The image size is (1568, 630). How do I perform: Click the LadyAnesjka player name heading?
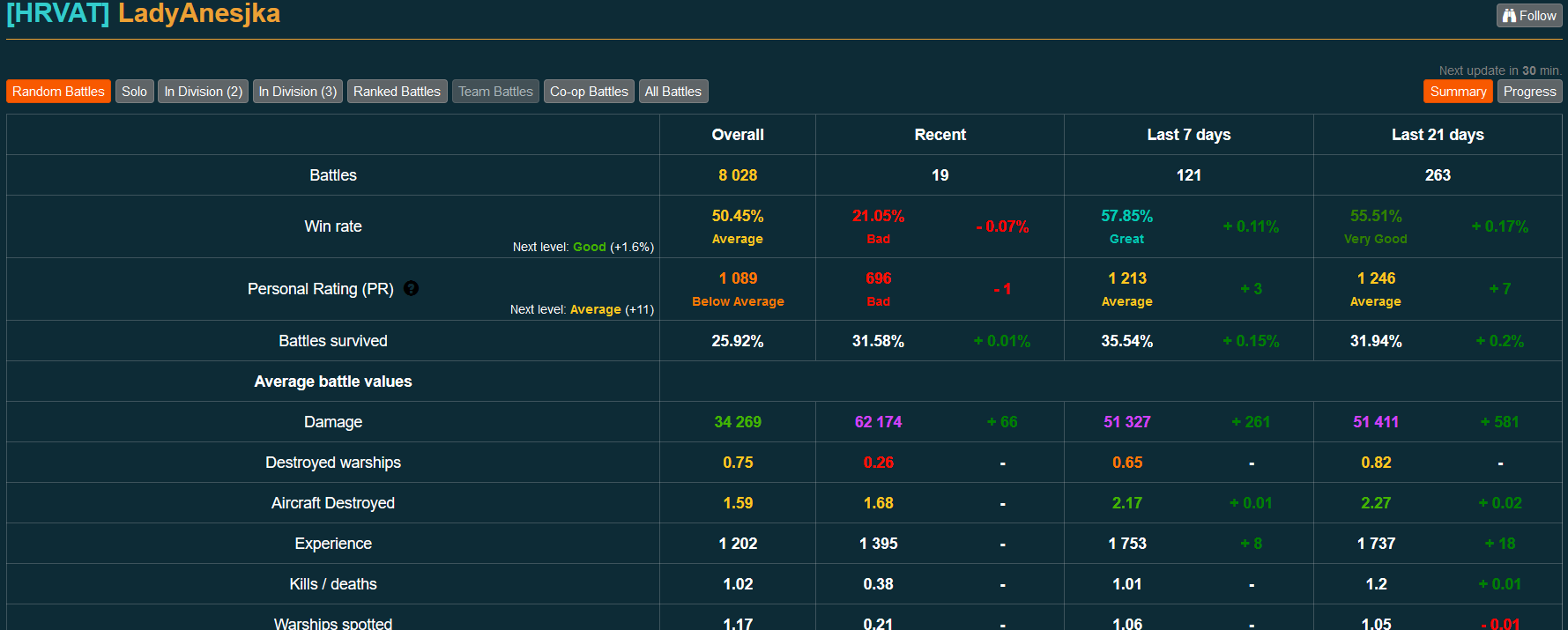click(199, 14)
